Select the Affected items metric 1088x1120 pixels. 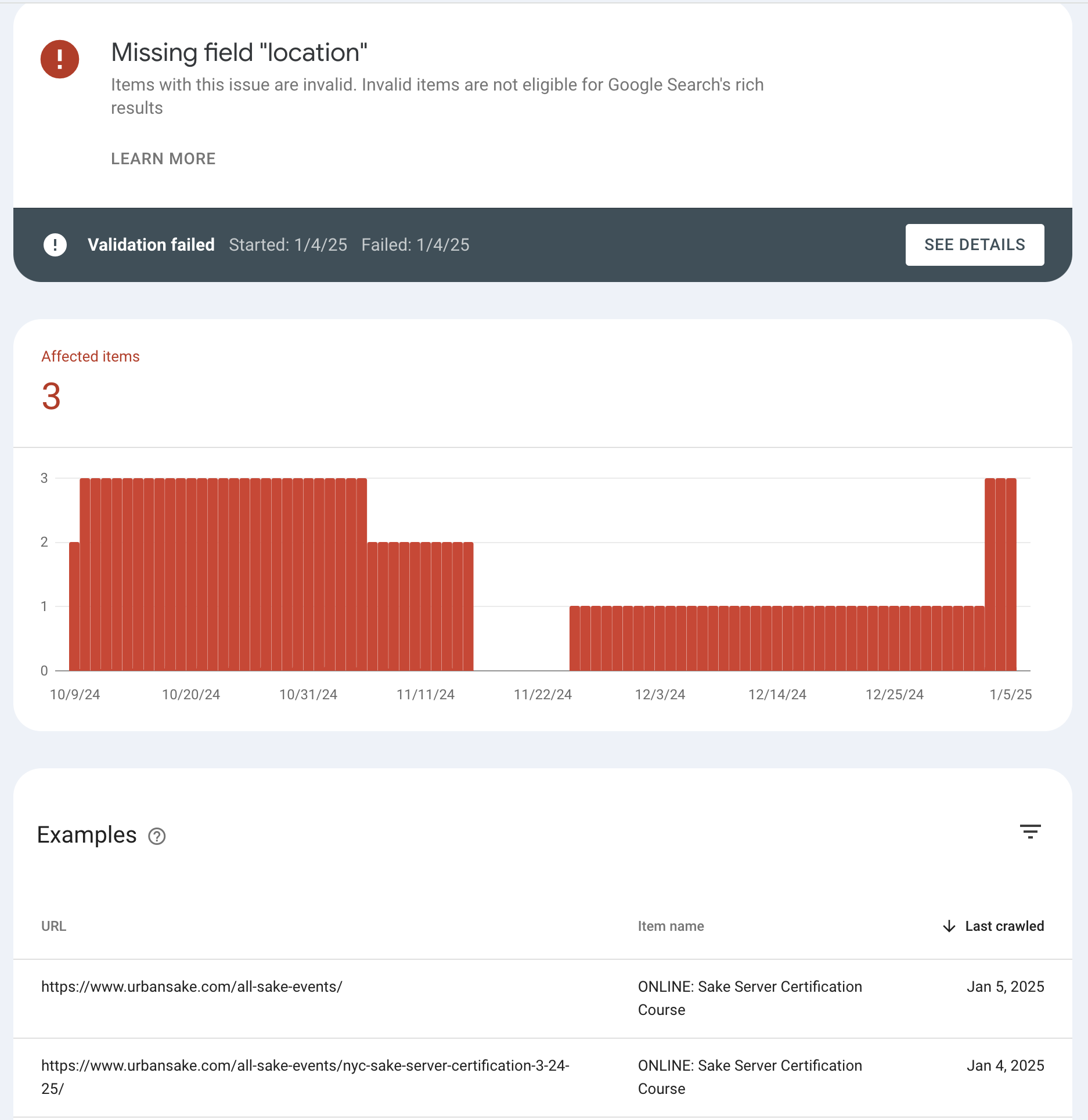pyautogui.click(x=91, y=381)
